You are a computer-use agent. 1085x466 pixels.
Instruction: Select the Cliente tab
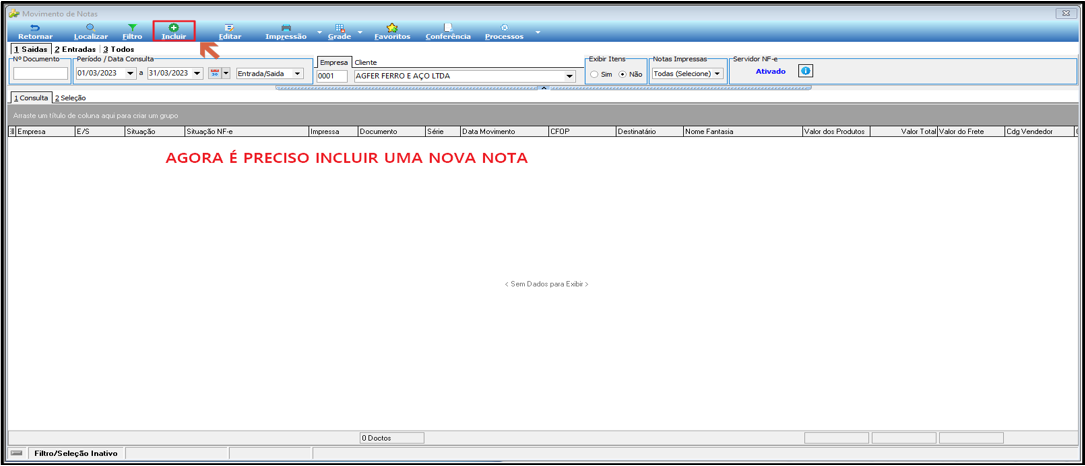(x=365, y=62)
